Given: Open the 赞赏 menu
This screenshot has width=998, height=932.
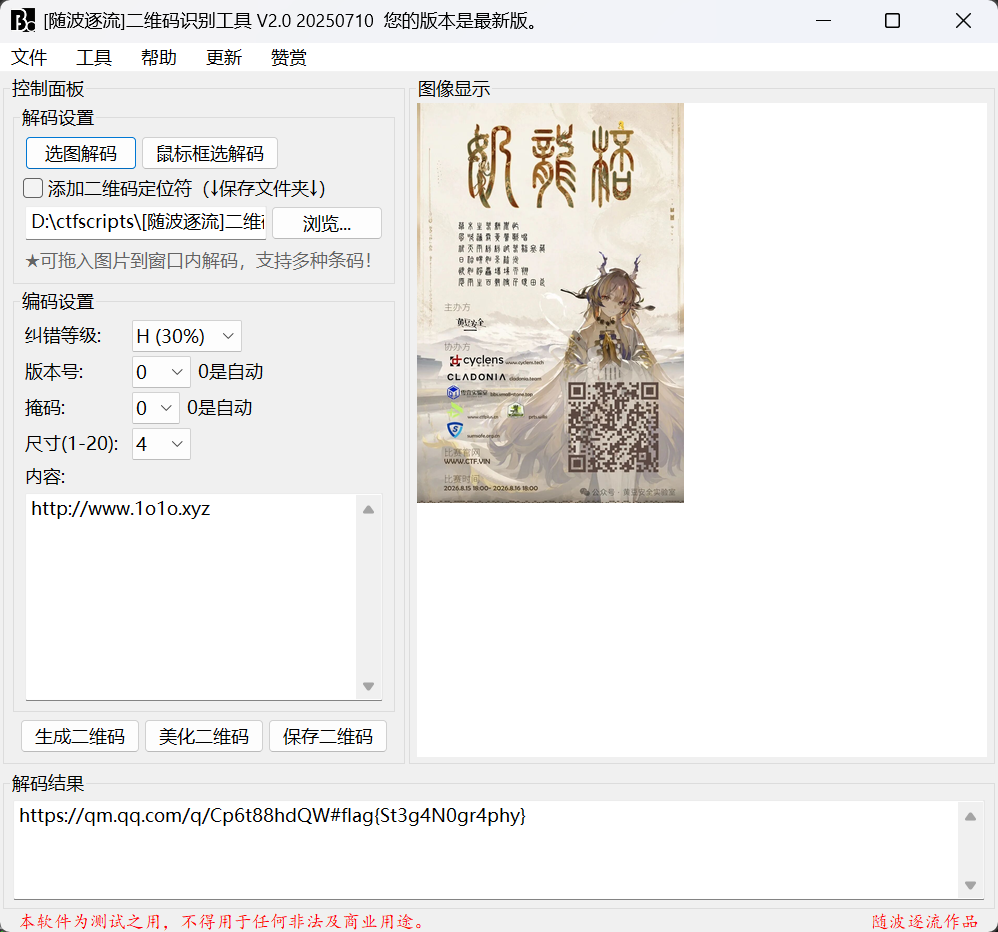Looking at the screenshot, I should [x=289, y=58].
